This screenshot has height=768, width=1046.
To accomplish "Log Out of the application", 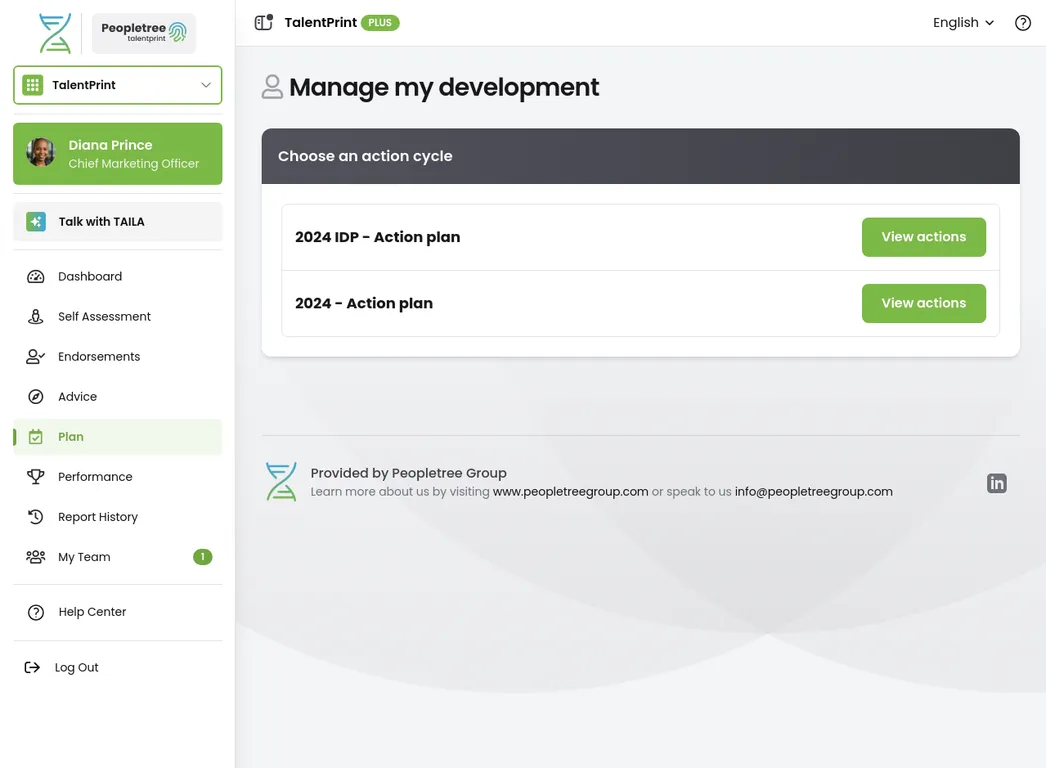I will coord(117,667).
